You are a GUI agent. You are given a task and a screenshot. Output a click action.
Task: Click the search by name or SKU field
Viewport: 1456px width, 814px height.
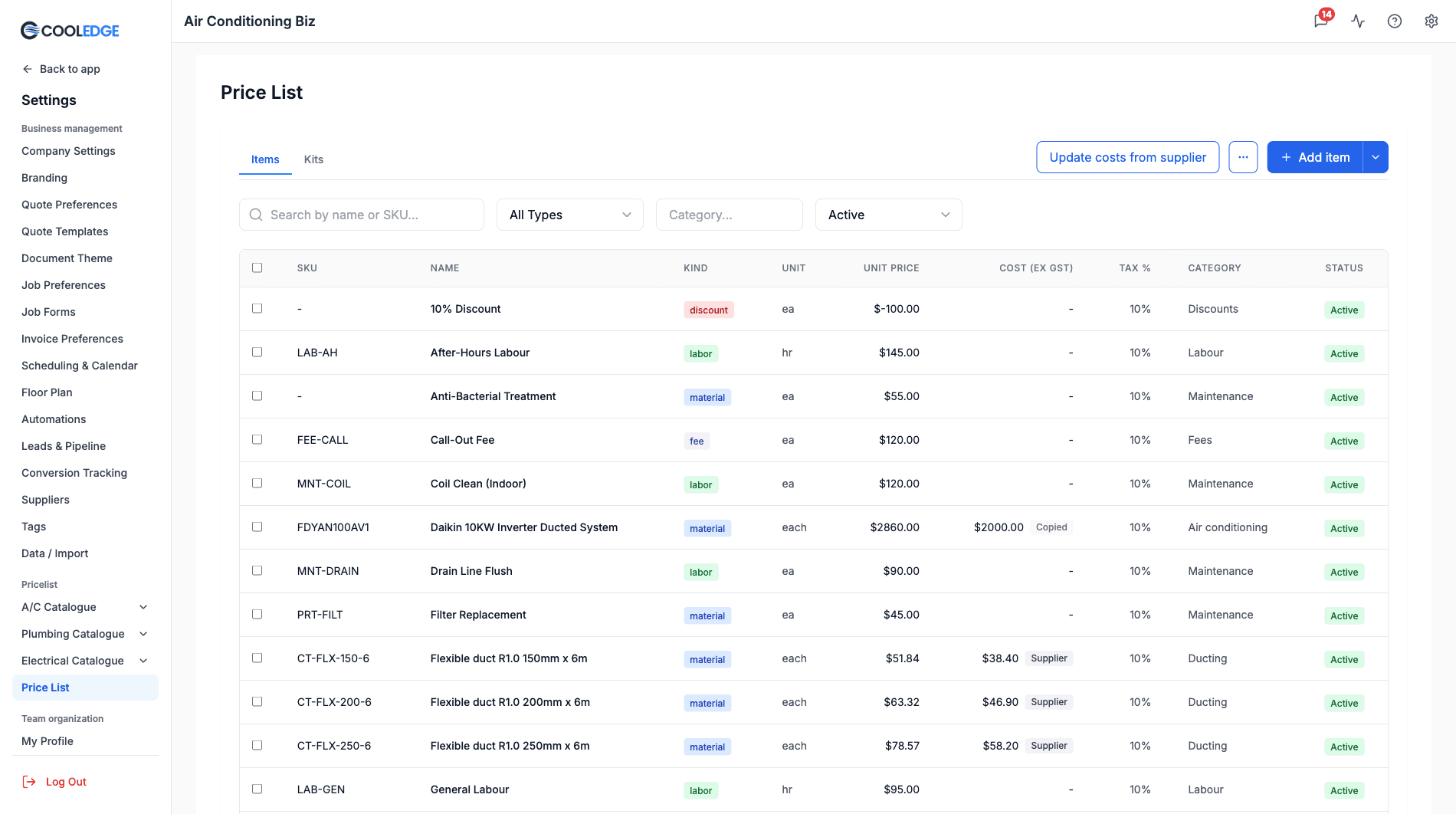[362, 215]
